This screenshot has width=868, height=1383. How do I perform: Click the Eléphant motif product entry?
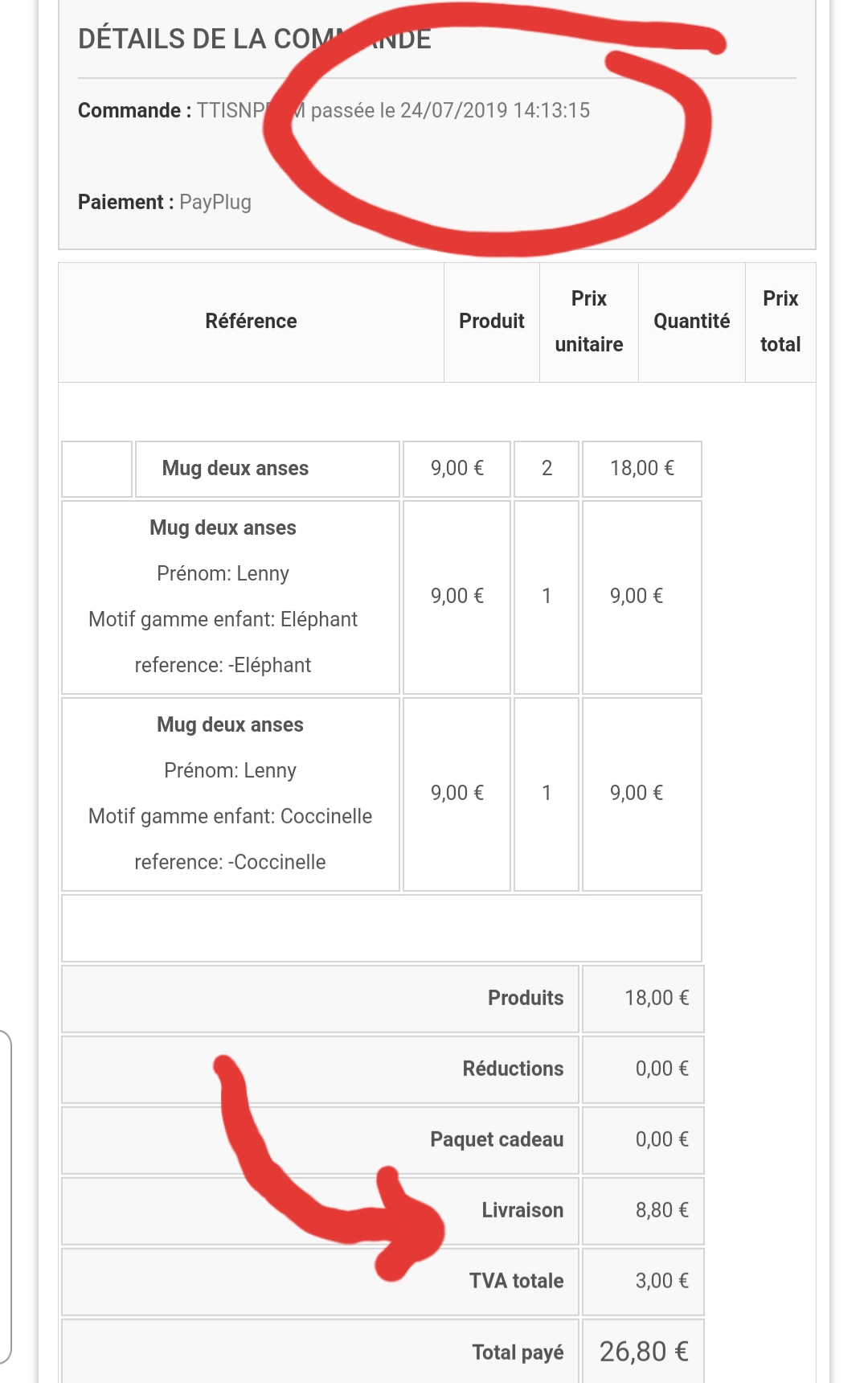click(231, 597)
